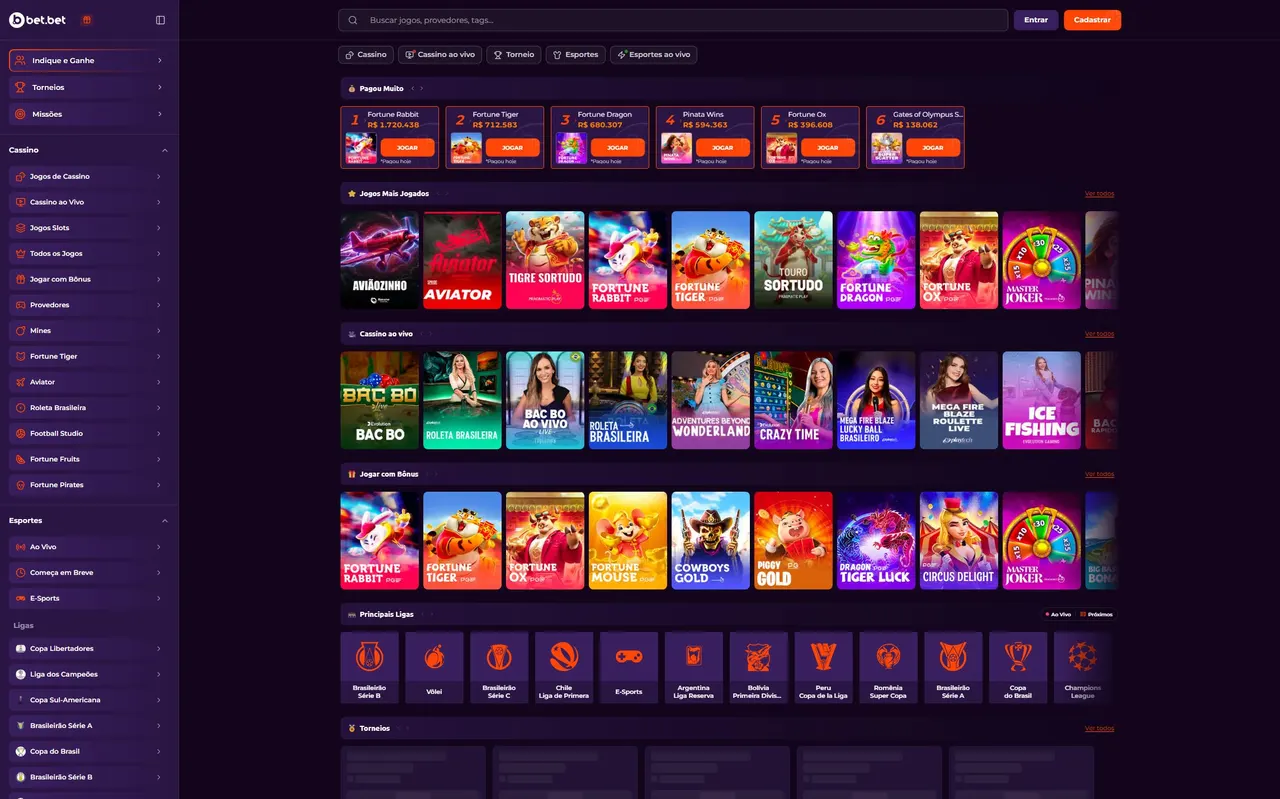Click Ver todos for Jogos Mais Jogados
This screenshot has height=799, width=1280.
[1099, 194]
